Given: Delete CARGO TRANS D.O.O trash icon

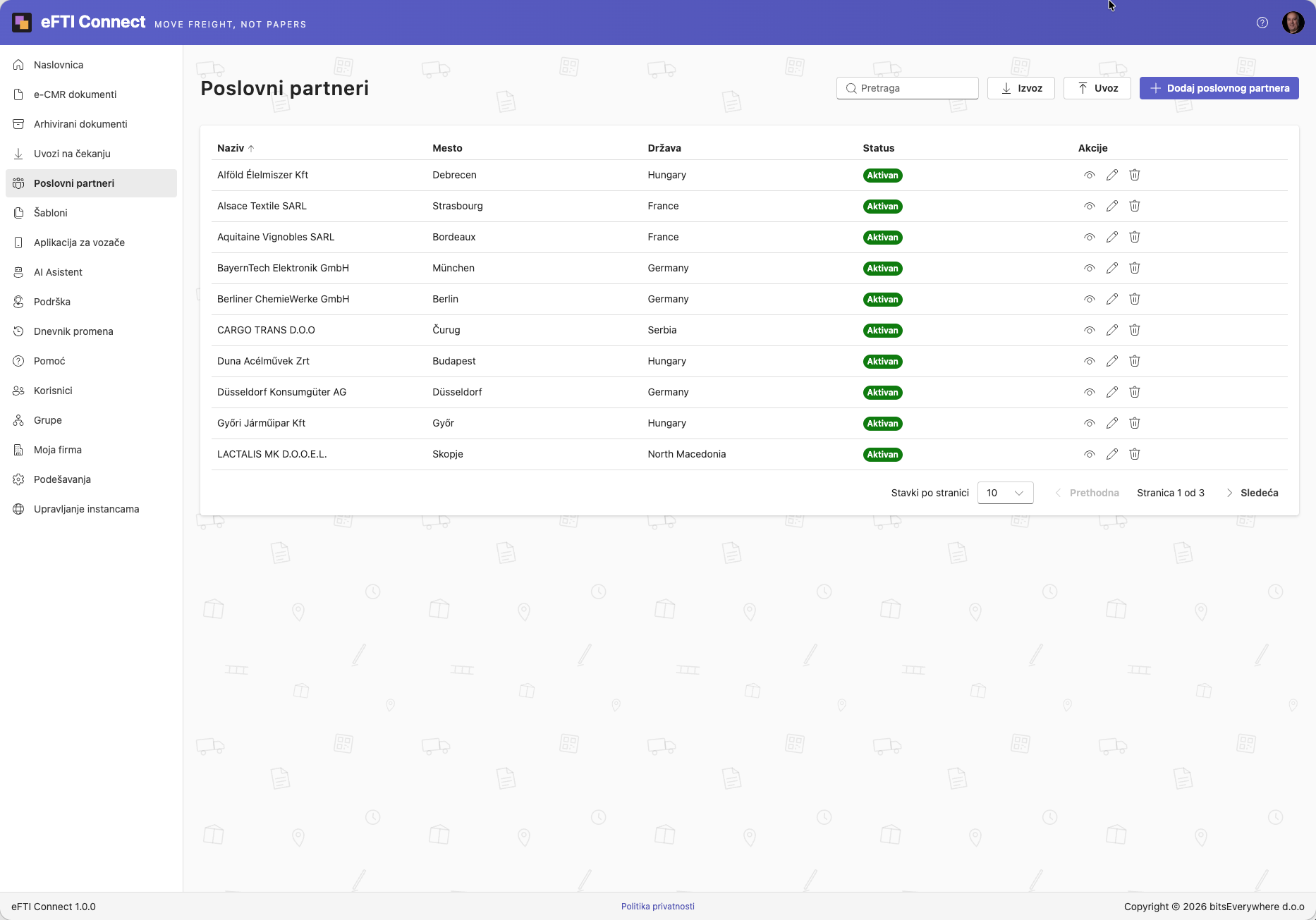Looking at the screenshot, I should [1135, 330].
